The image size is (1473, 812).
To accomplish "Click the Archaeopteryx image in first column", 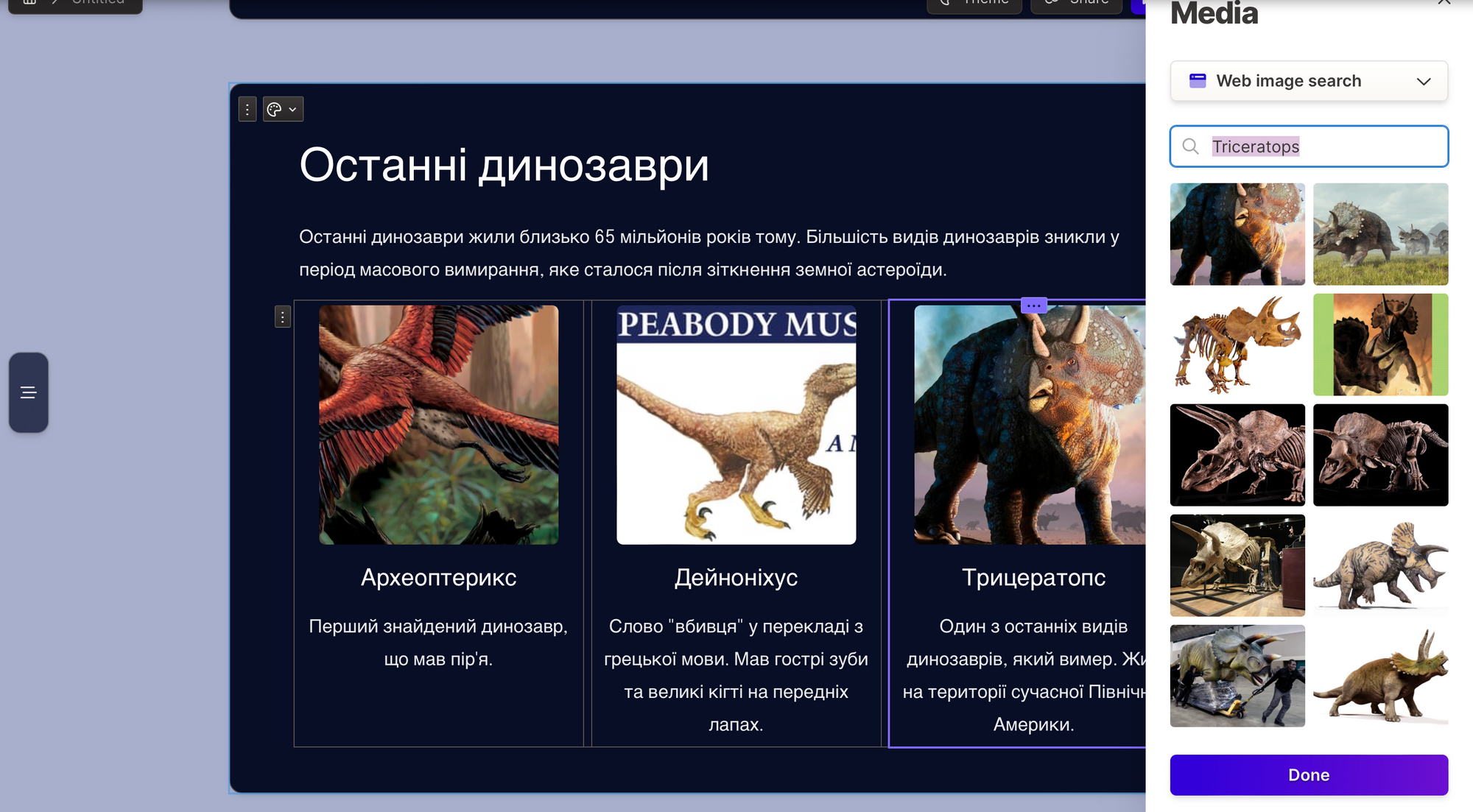I will click(438, 425).
